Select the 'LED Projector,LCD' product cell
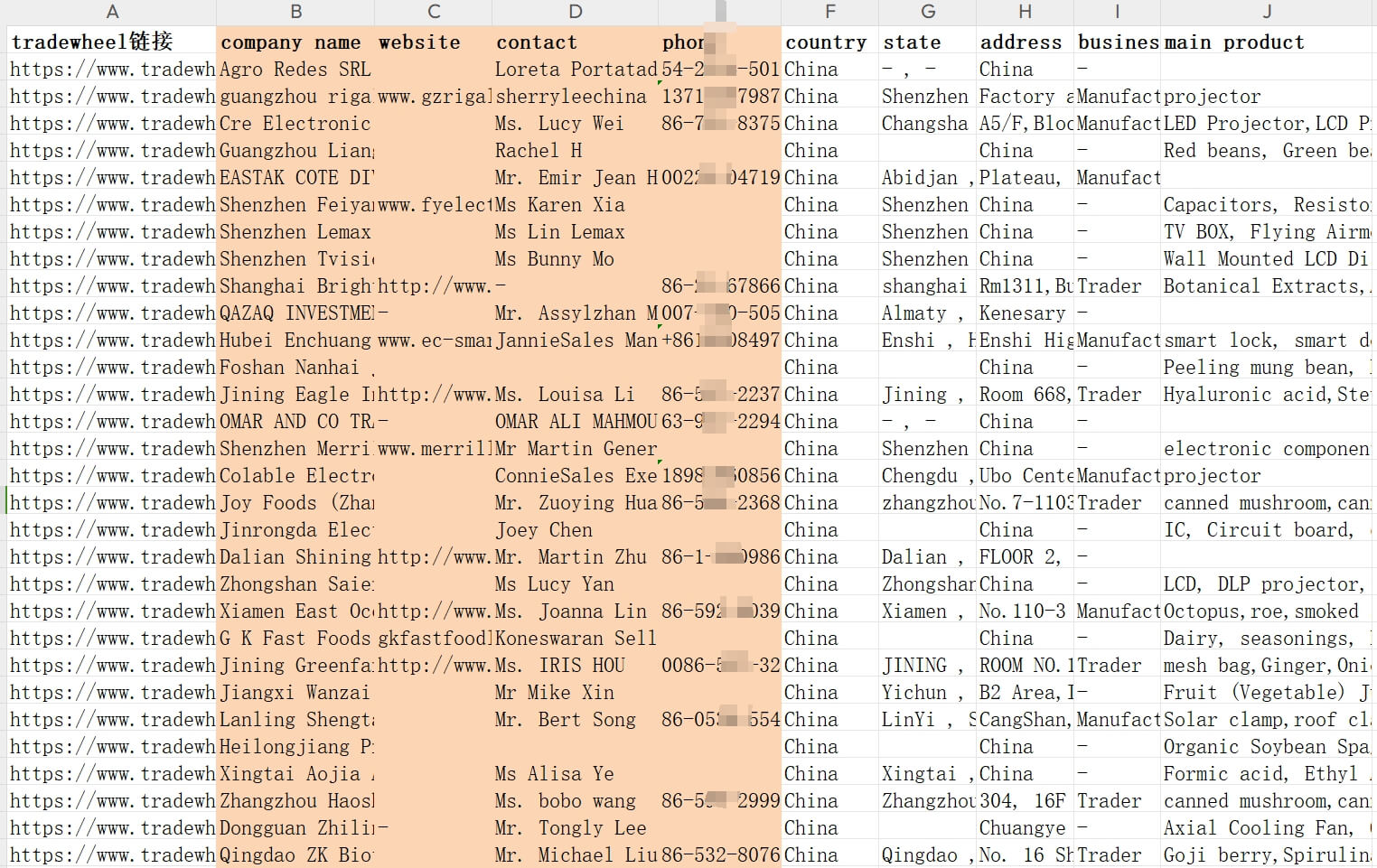Viewport: 1377px width, 868px height. pyautogui.click(x=1268, y=123)
